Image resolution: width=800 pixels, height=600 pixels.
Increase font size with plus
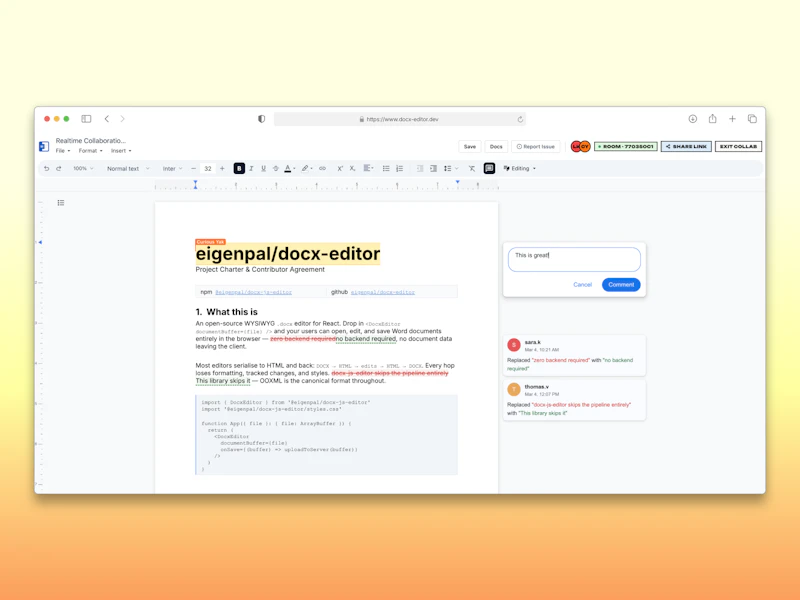point(222,168)
